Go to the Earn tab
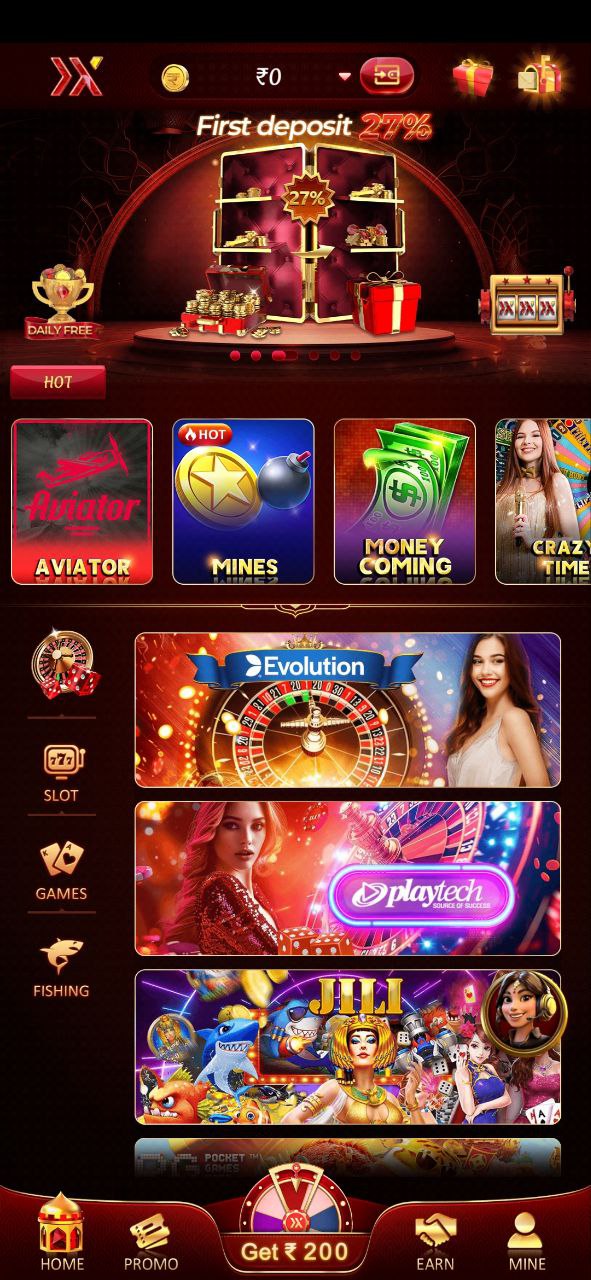Viewport: 591px width, 1280px height. [435, 1242]
